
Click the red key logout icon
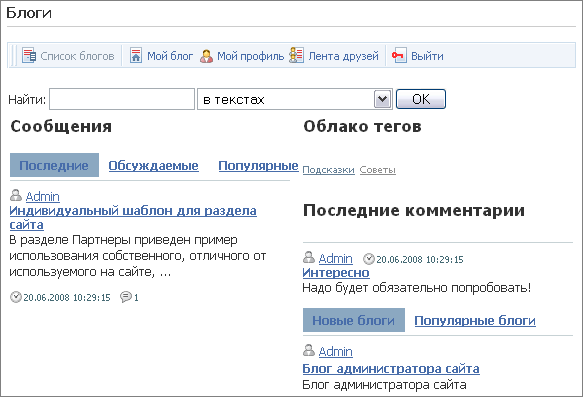(x=399, y=55)
